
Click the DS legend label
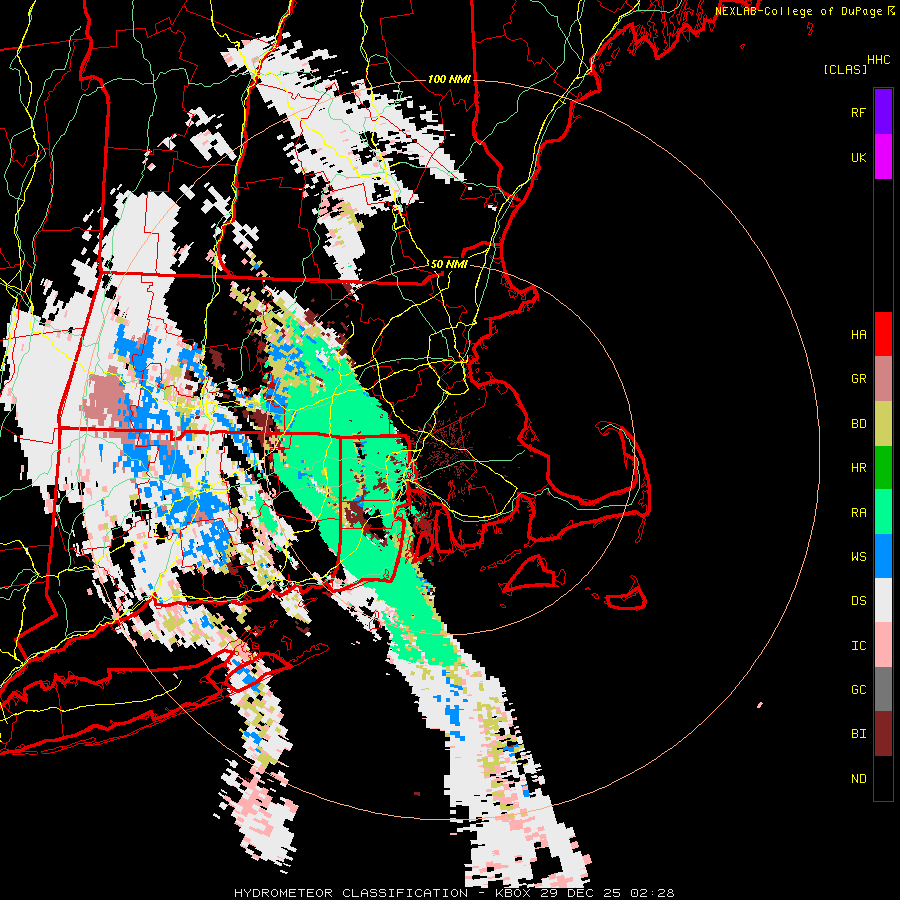(858, 601)
